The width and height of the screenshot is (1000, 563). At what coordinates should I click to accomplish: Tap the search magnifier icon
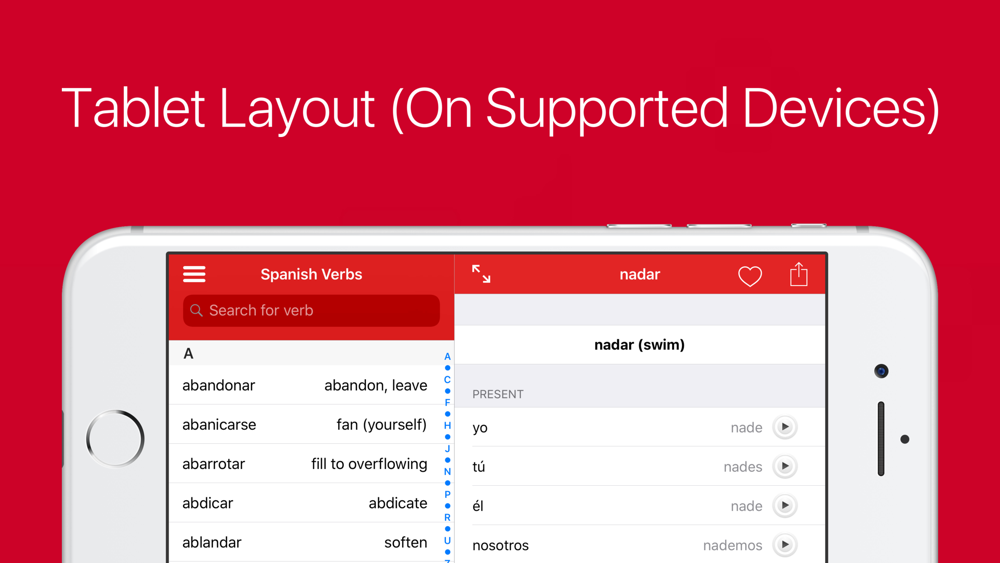[196, 311]
